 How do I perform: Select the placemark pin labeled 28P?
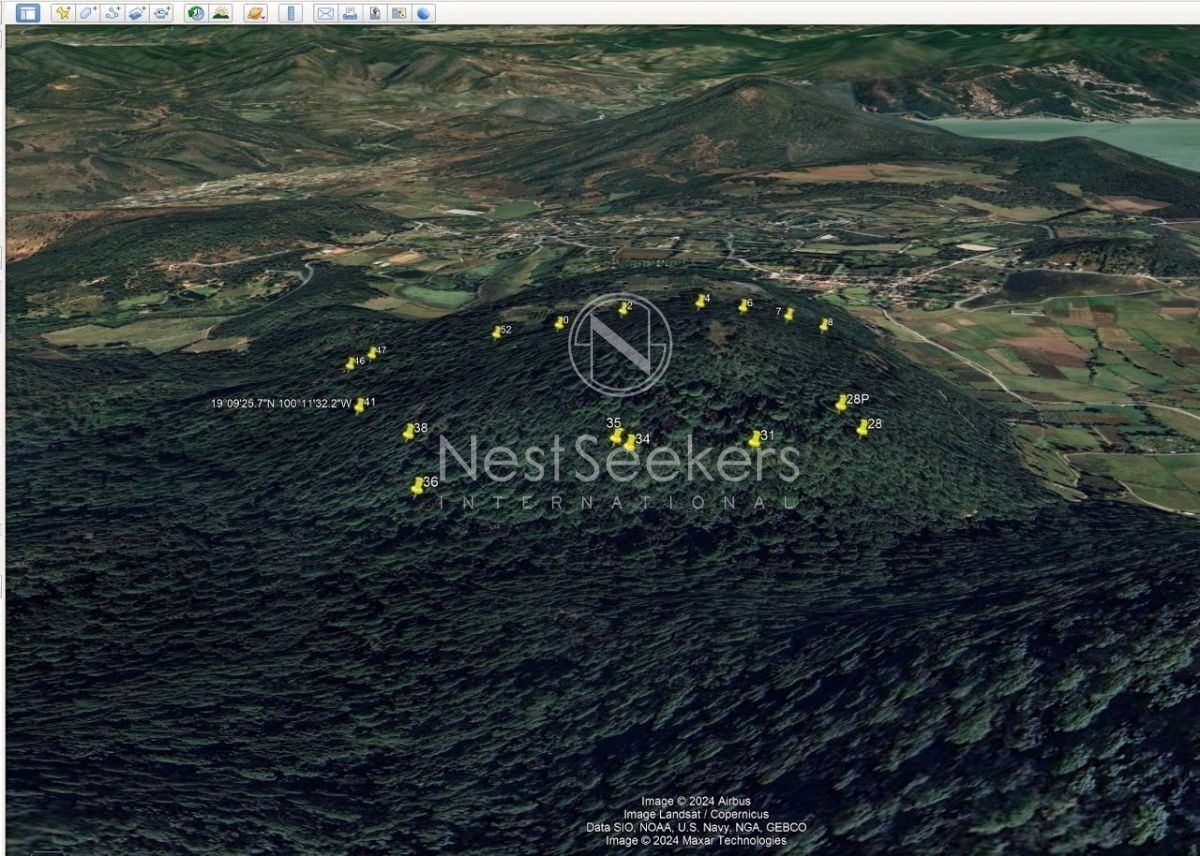[842, 403]
